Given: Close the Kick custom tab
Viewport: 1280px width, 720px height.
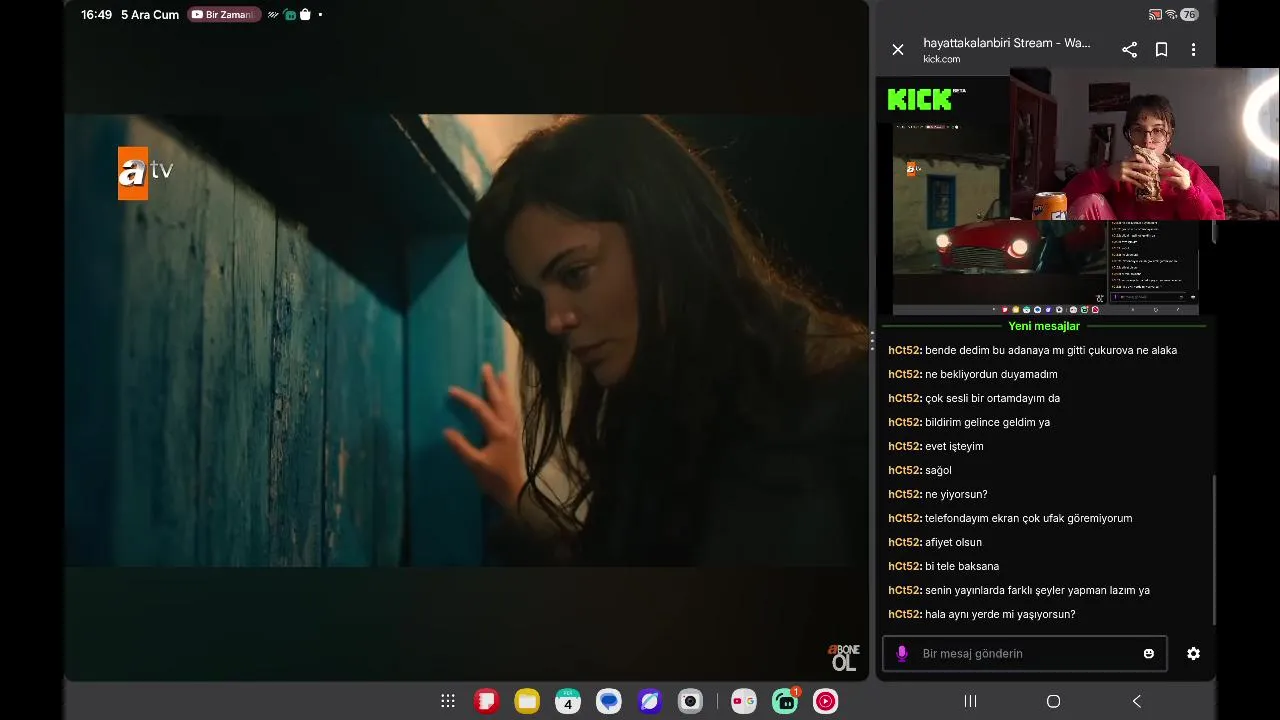Looking at the screenshot, I should [x=898, y=50].
